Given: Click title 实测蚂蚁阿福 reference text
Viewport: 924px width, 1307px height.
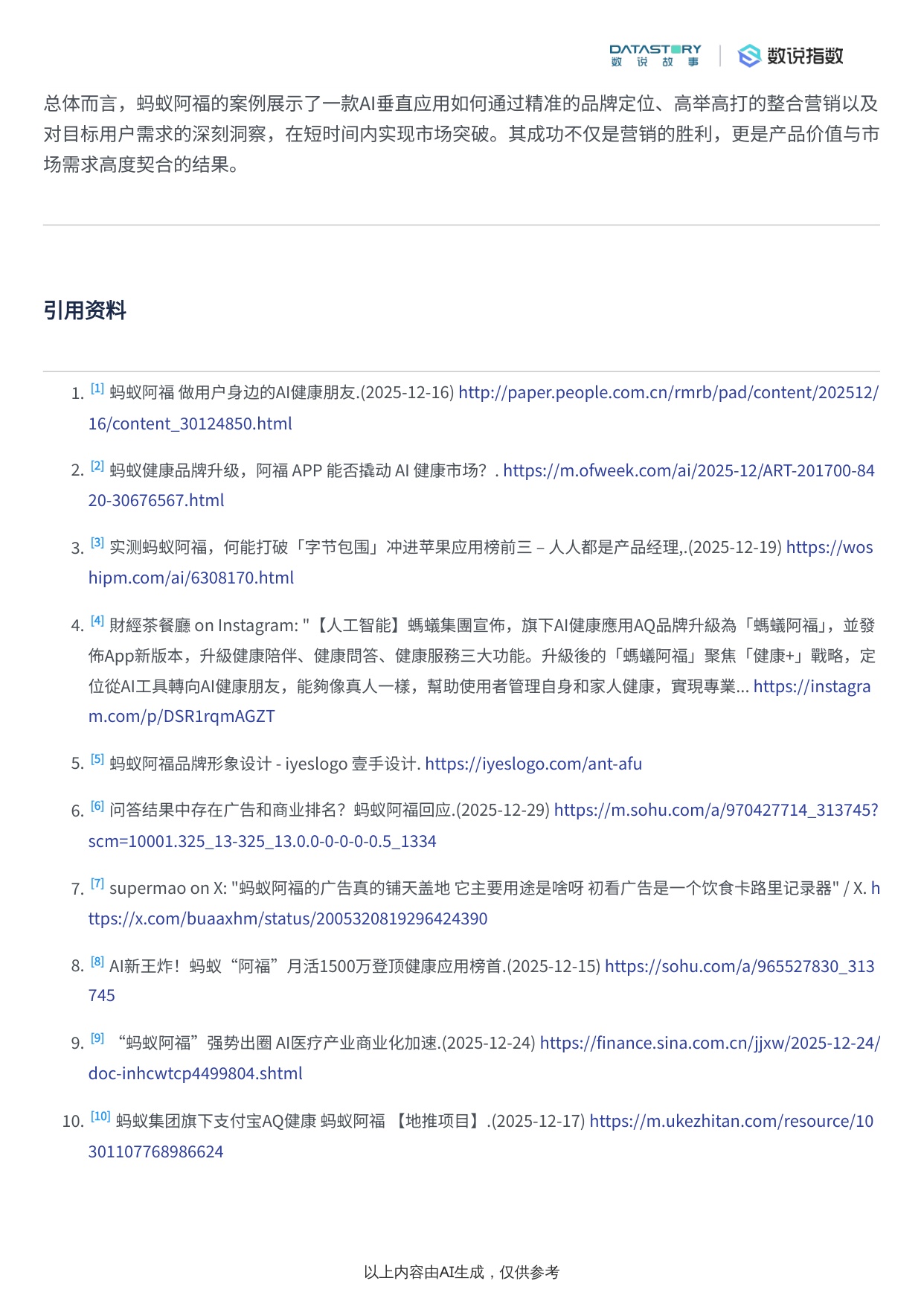Looking at the screenshot, I should pos(446,548).
